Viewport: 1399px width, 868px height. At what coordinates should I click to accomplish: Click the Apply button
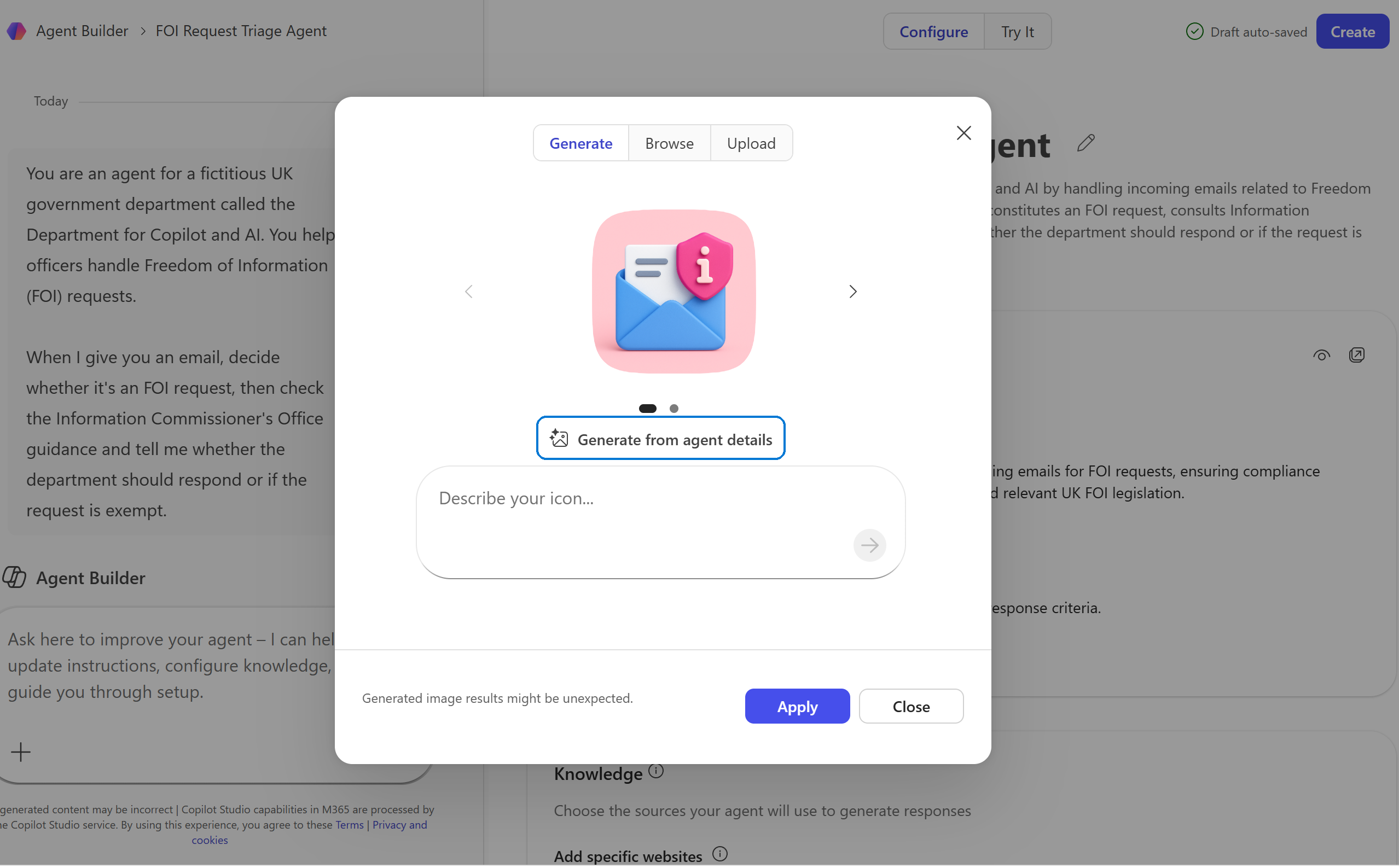(797, 706)
